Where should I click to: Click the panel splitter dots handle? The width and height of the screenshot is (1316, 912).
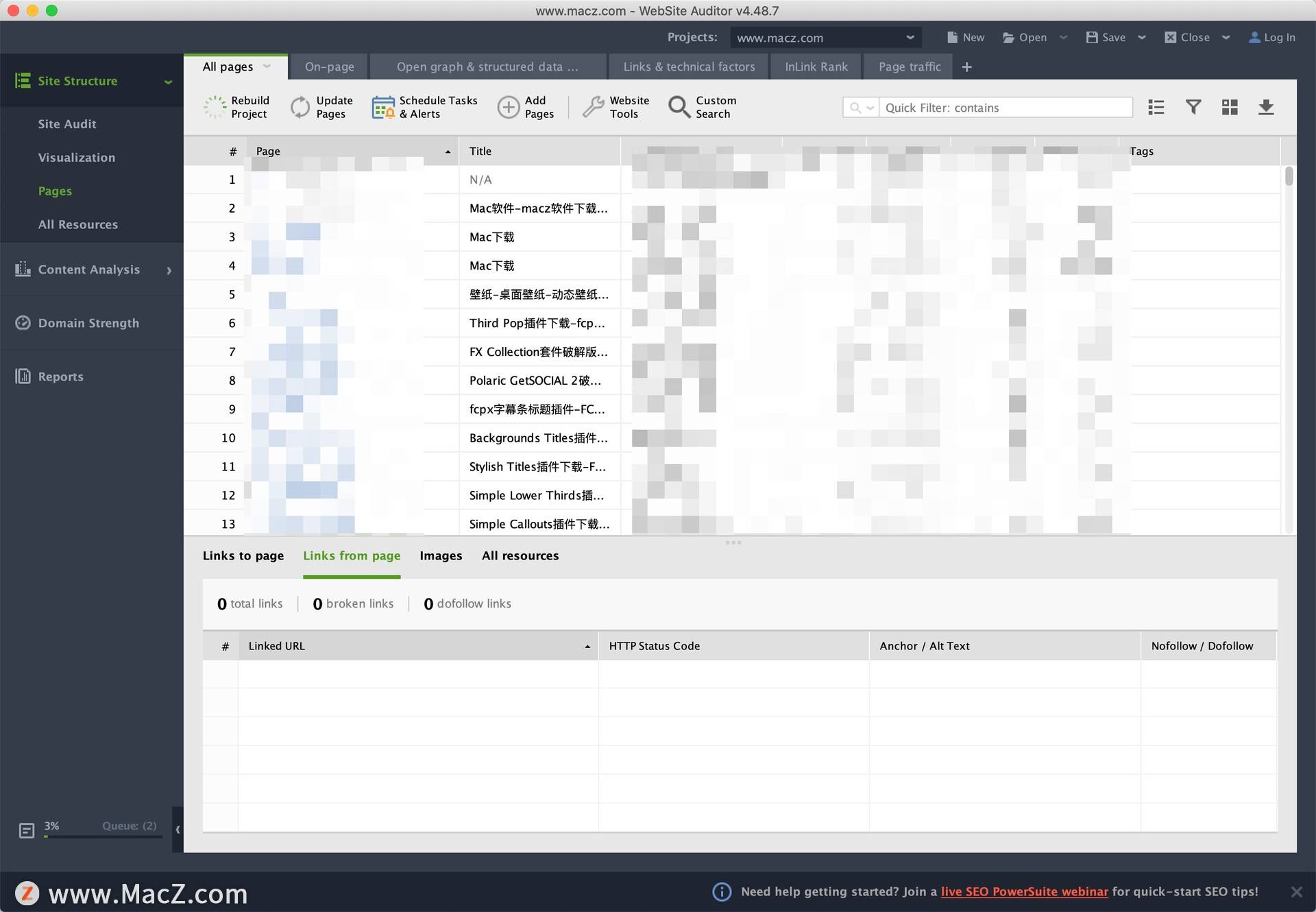click(733, 542)
